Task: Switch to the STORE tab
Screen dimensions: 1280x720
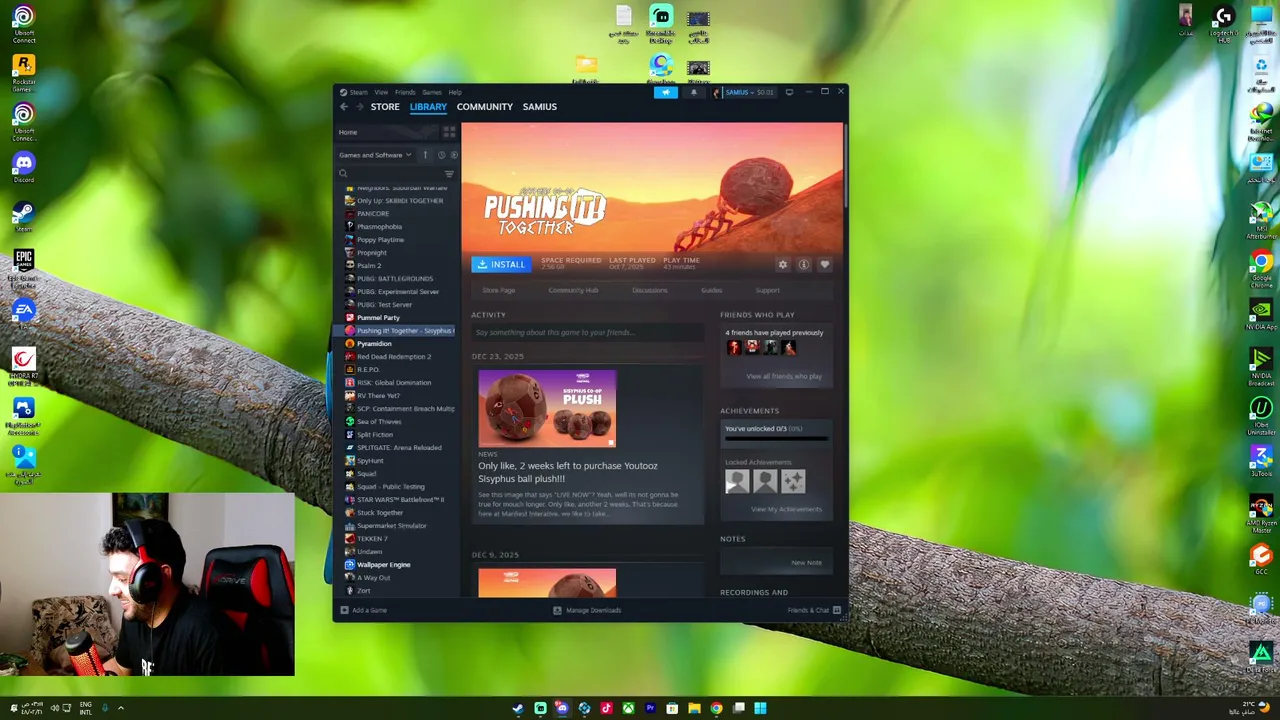Action: coord(385,107)
